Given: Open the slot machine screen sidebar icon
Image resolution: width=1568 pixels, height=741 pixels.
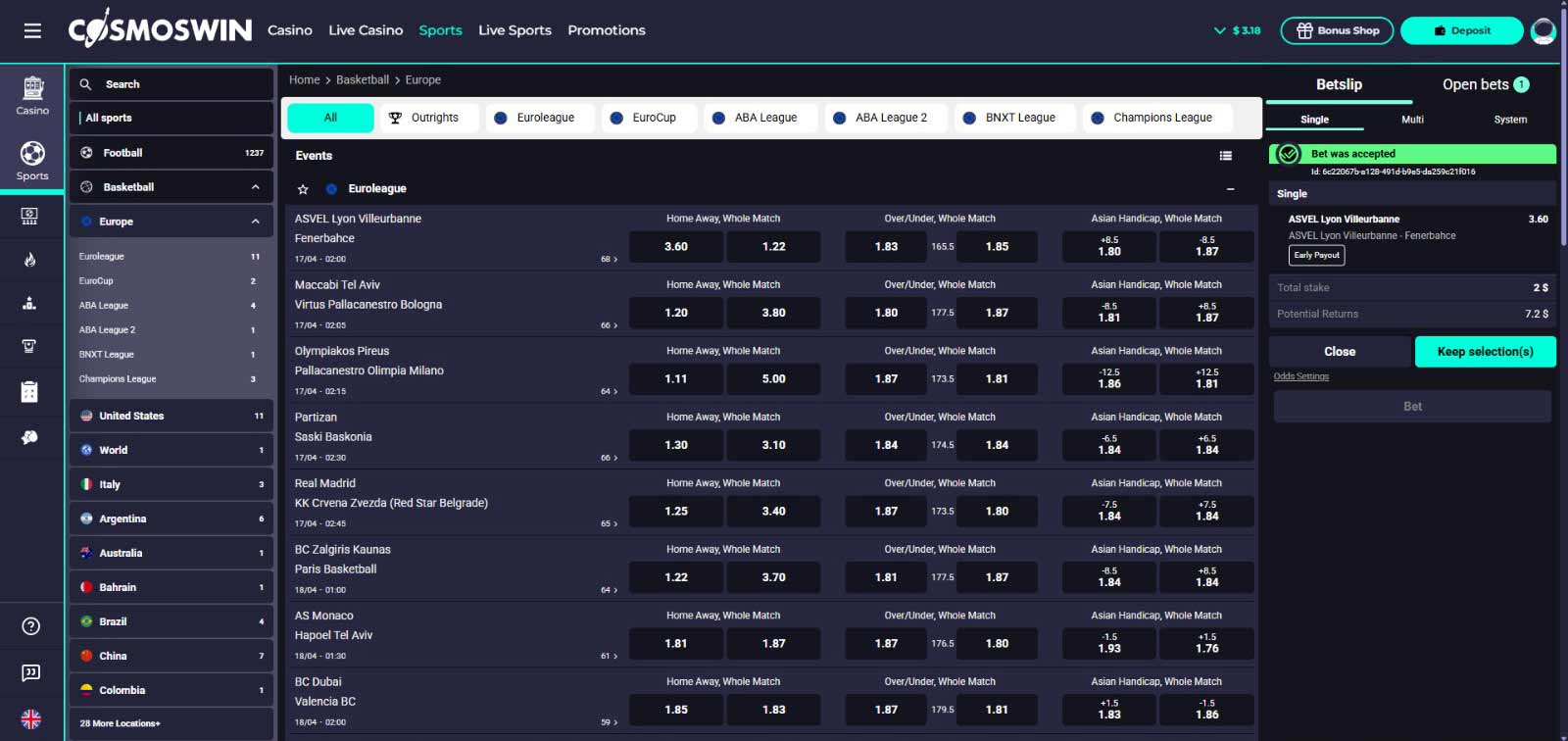Looking at the screenshot, I should [x=29, y=217].
